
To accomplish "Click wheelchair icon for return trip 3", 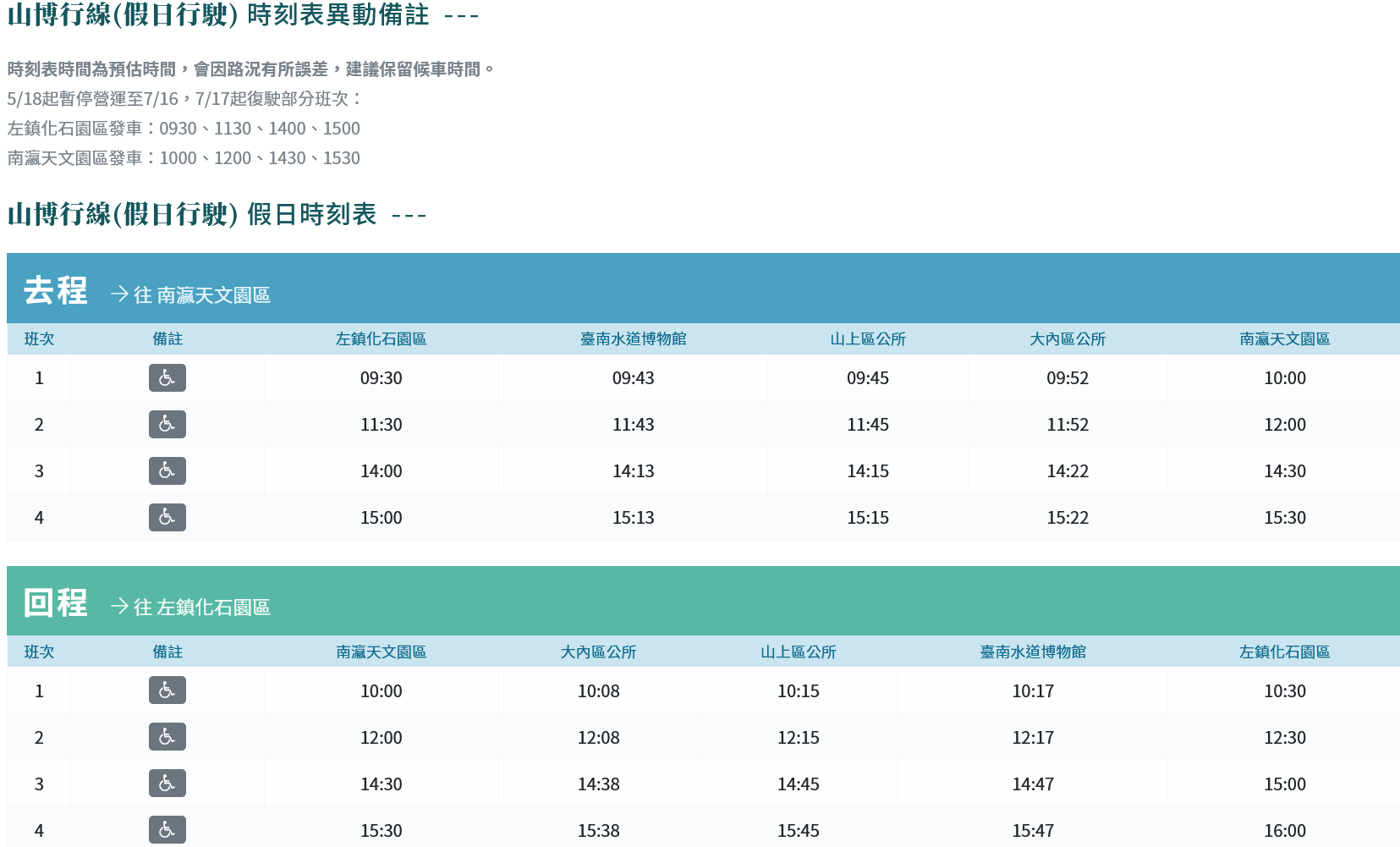I will [x=167, y=784].
